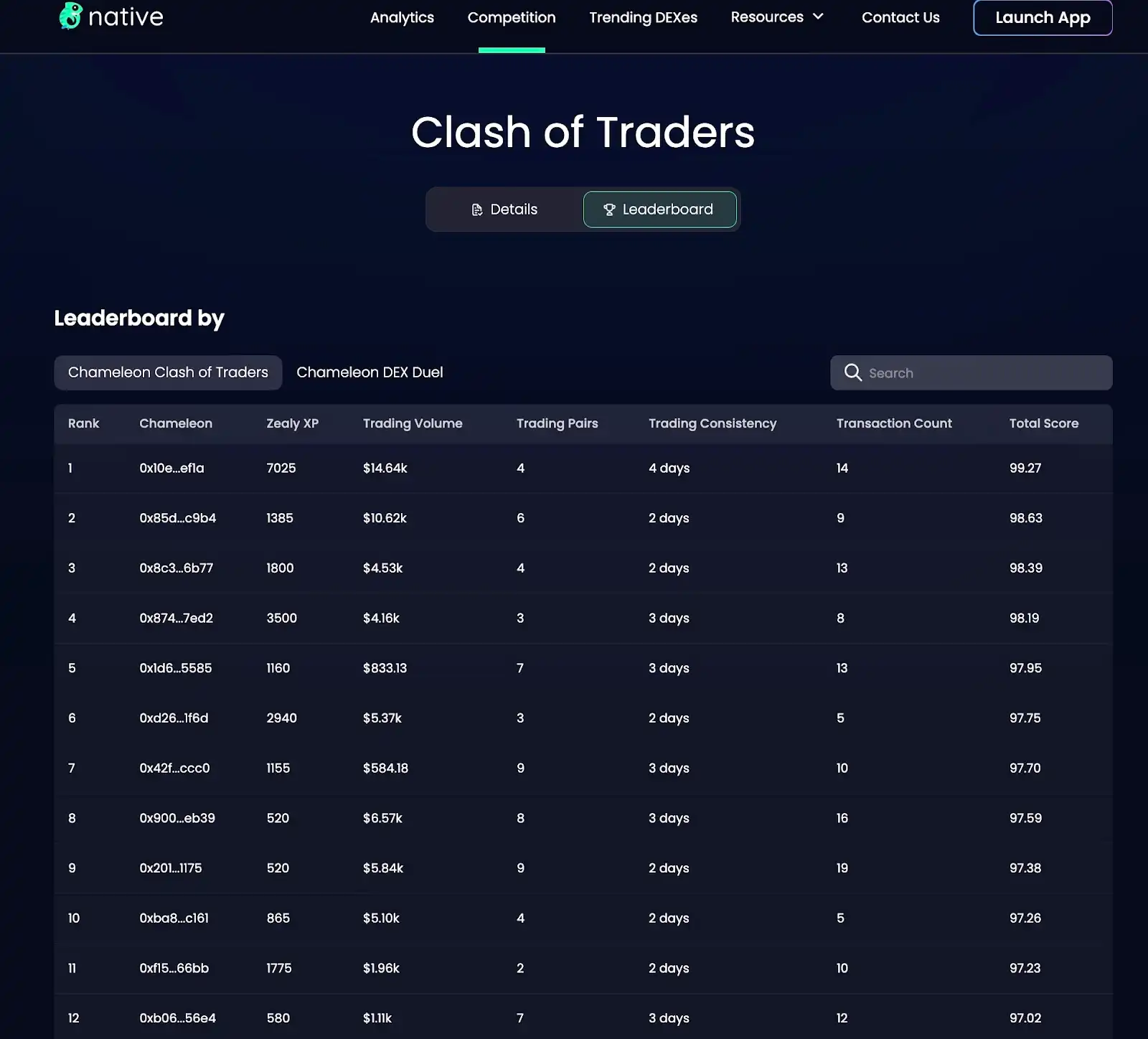Viewport: 1148px width, 1039px height.
Task: Click transaction count 16
Action: pyautogui.click(x=842, y=818)
